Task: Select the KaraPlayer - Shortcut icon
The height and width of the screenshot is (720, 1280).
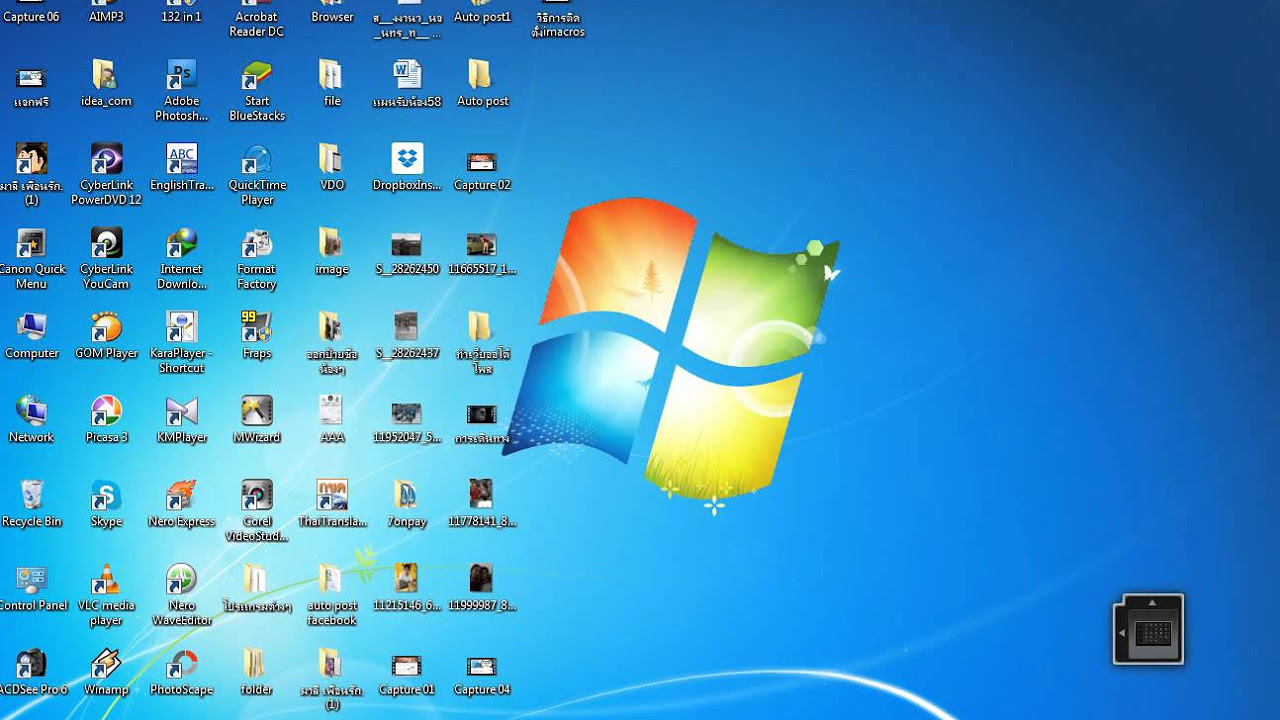Action: point(181,328)
